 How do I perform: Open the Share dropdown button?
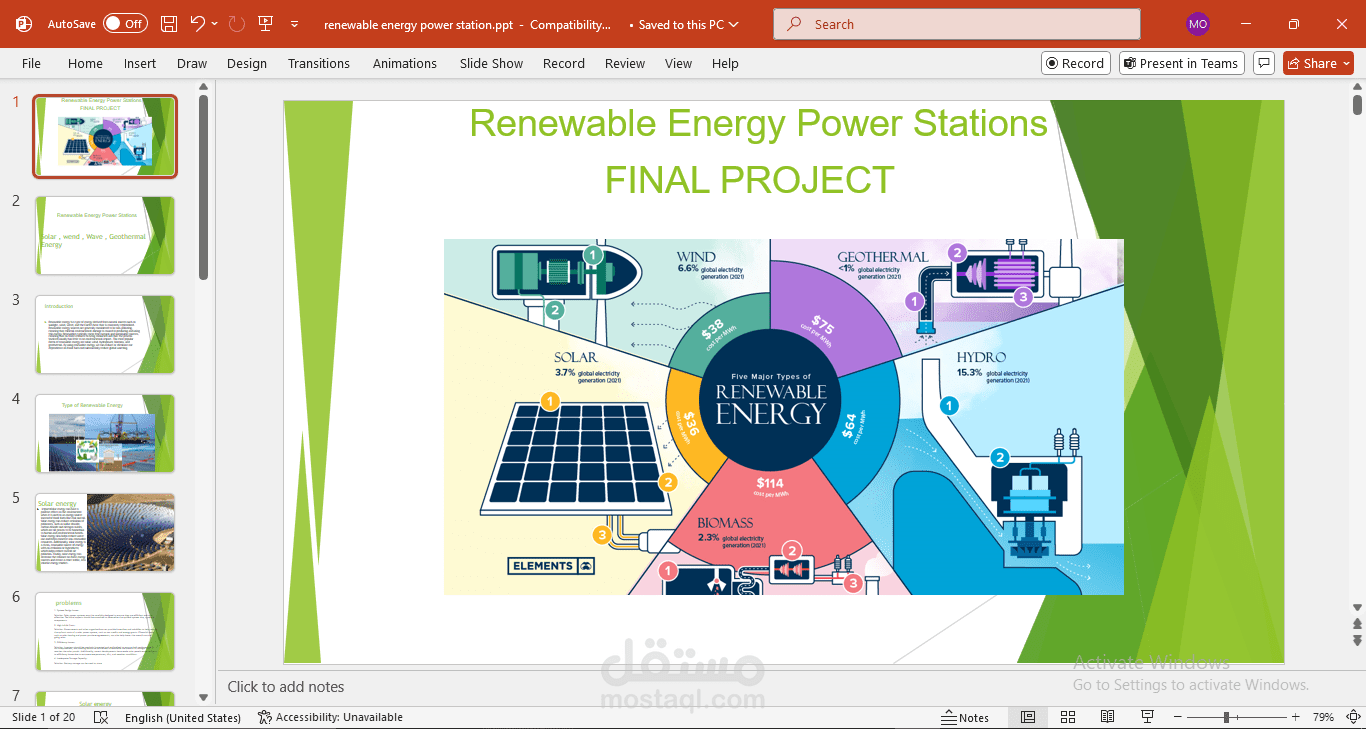[1318, 63]
